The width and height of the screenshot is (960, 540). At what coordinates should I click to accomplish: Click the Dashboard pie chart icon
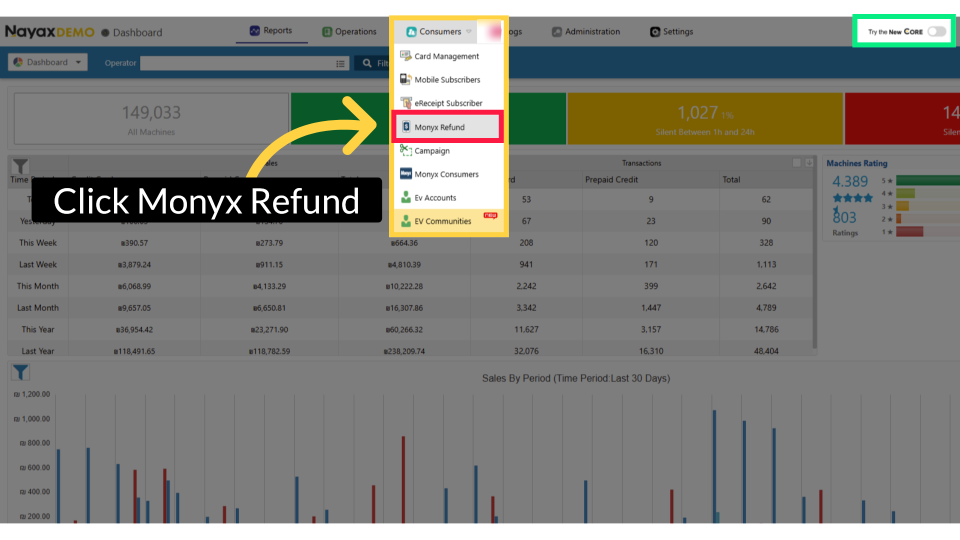tap(18, 62)
